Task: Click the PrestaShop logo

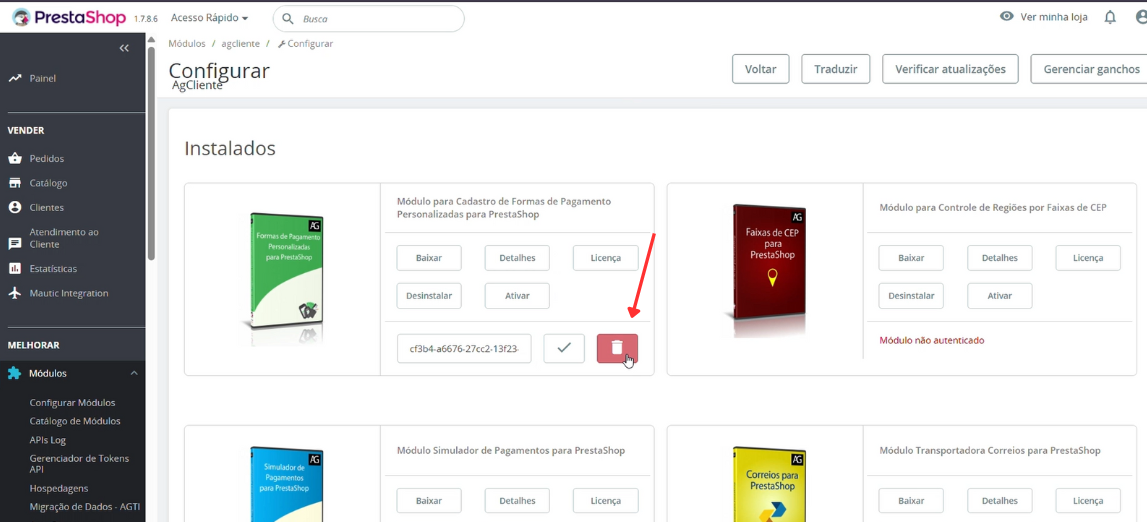Action: click(70, 18)
